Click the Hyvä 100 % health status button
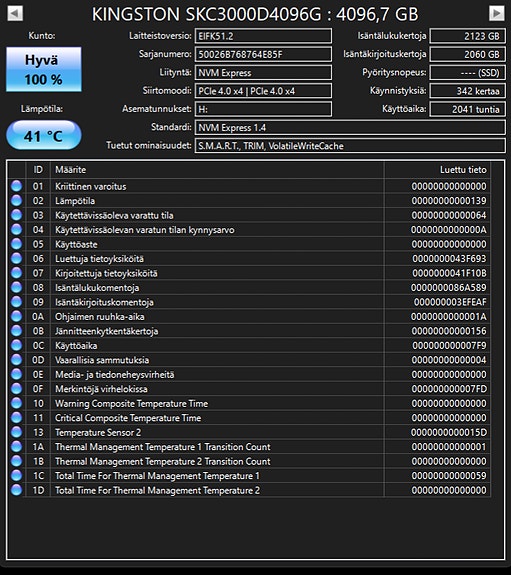The image size is (511, 575). 44,69
